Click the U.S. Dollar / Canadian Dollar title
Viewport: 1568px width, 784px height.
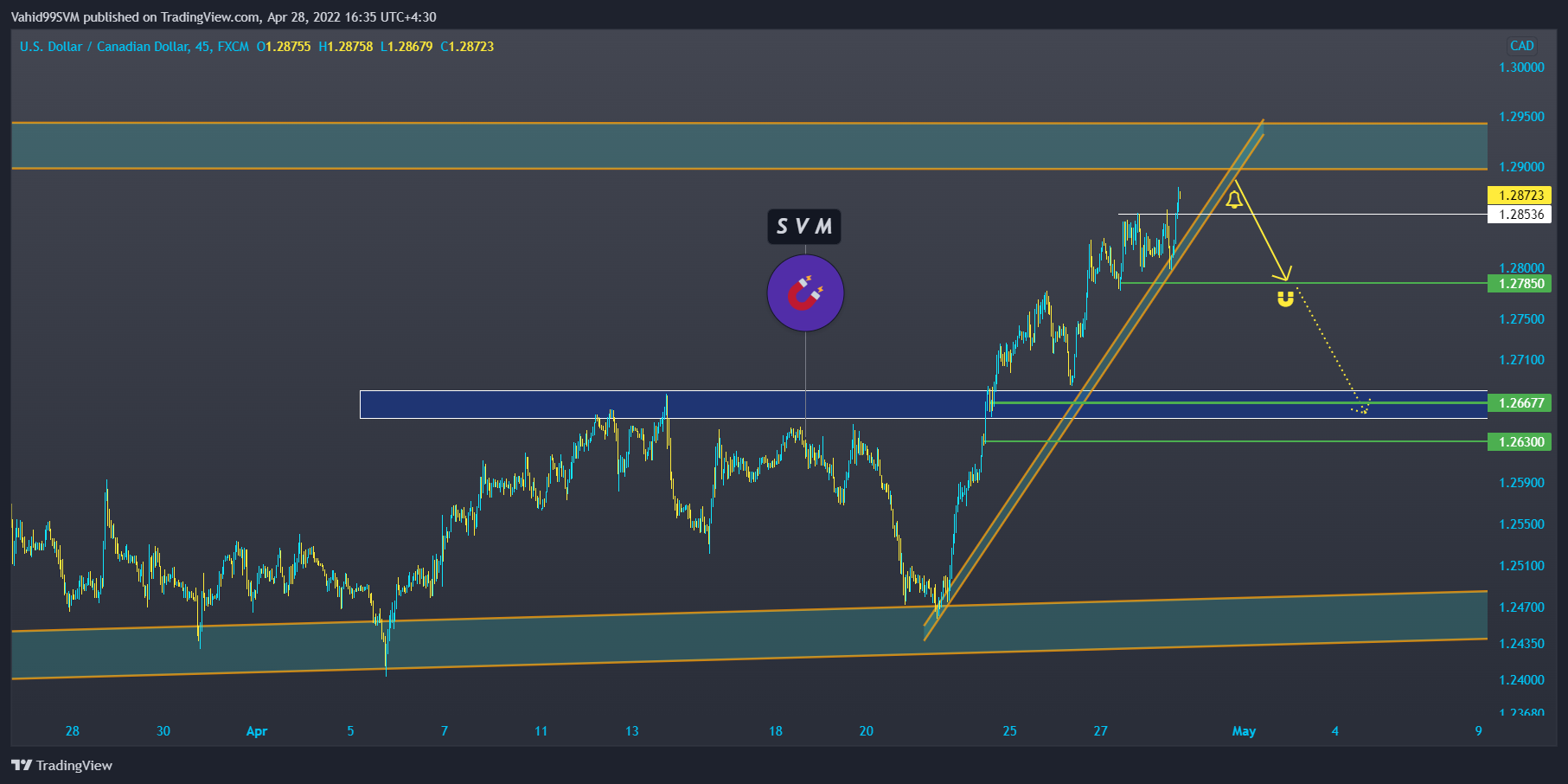104,47
